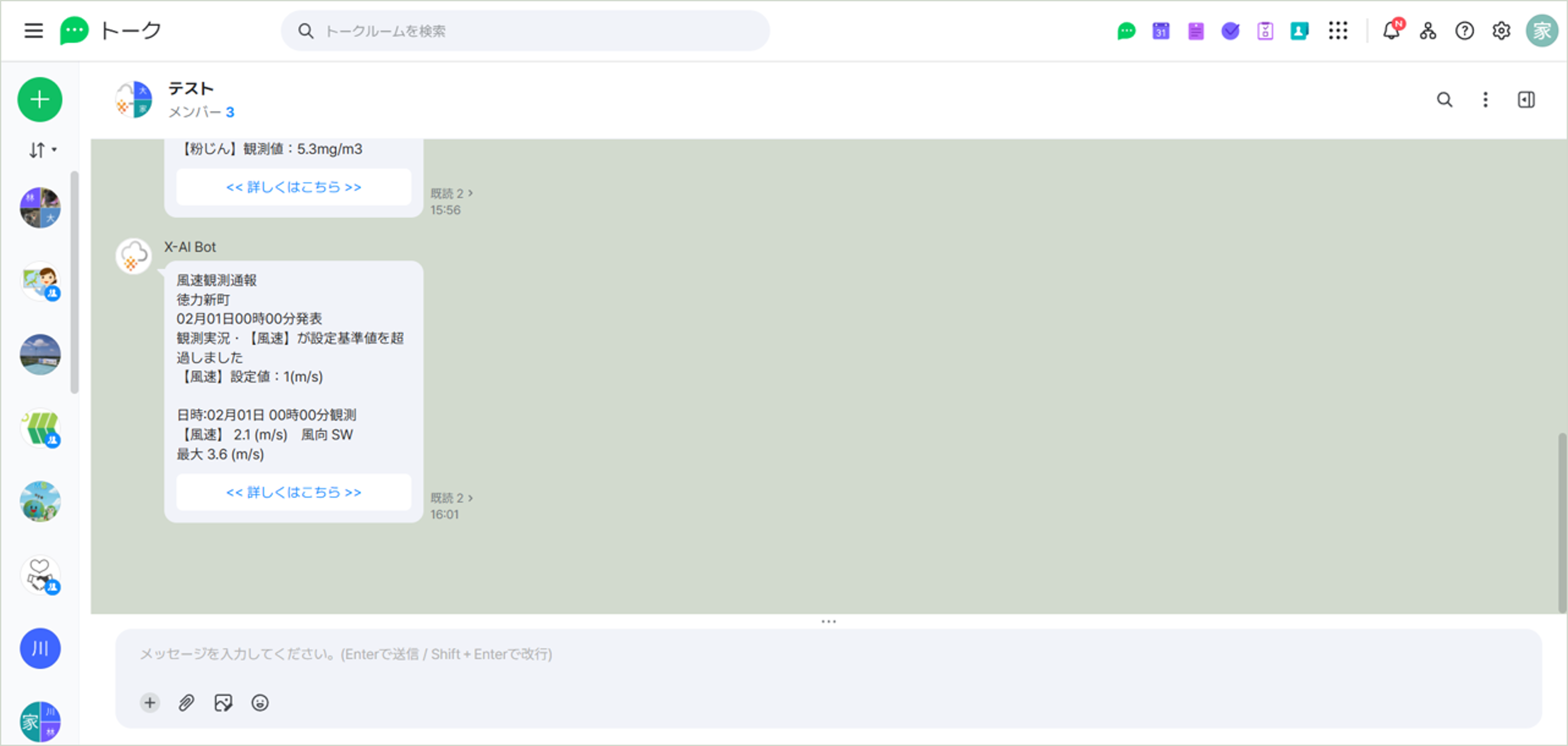1568x746 pixels.
Task: Open the help question mark icon
Action: tap(1464, 30)
